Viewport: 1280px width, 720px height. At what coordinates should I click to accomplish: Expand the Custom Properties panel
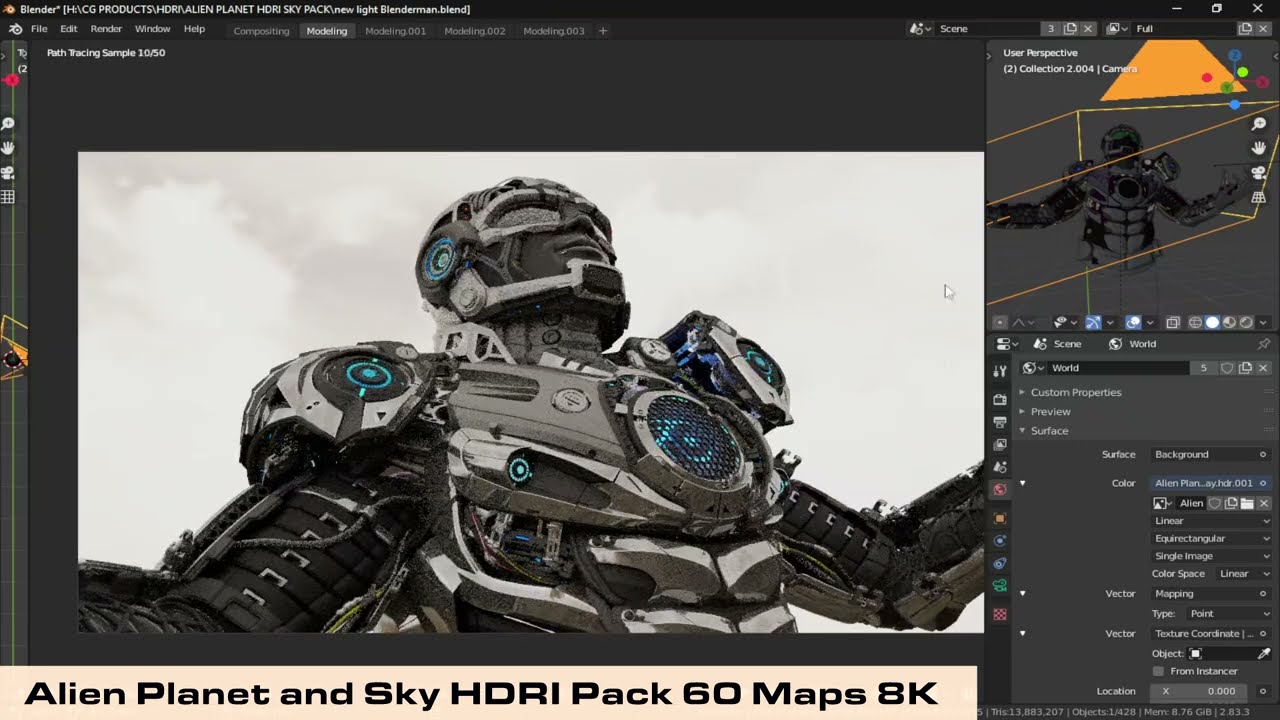point(1076,392)
